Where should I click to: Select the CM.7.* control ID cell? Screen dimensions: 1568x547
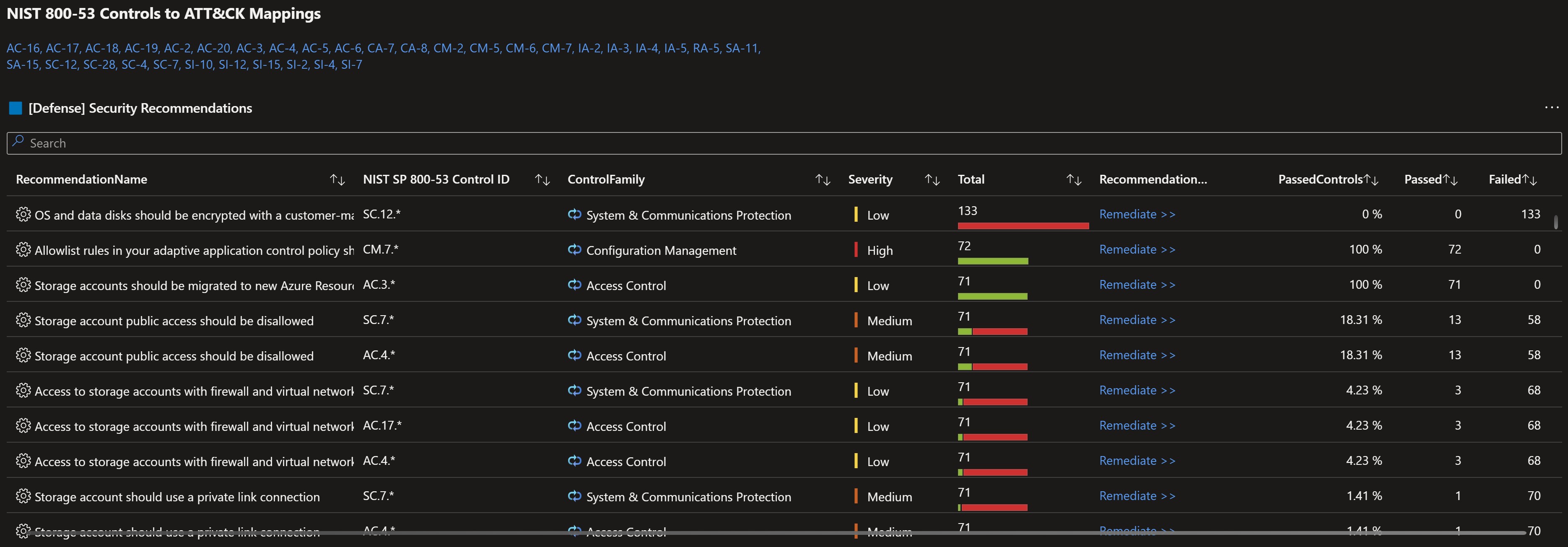coord(380,249)
